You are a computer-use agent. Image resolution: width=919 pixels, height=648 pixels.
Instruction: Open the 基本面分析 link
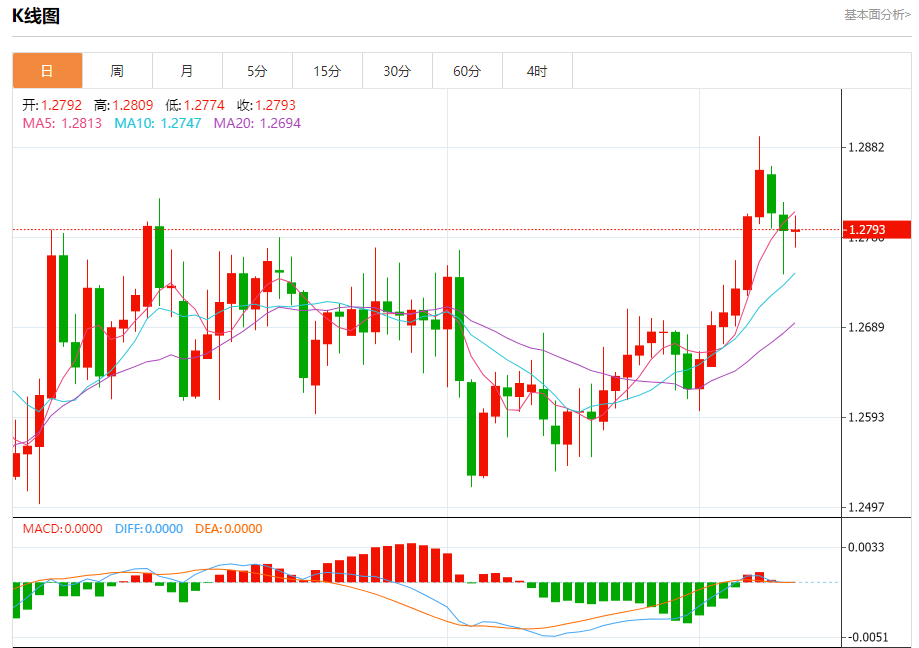coord(877,15)
